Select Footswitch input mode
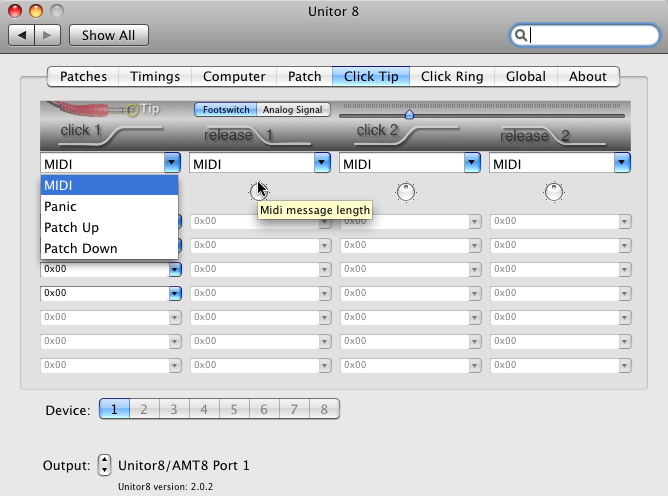The image size is (668, 496). click(x=225, y=110)
